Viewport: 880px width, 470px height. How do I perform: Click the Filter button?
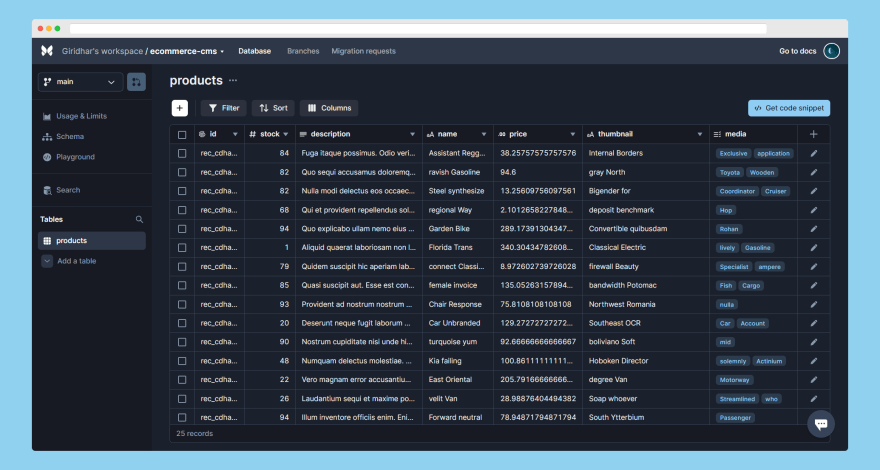click(x=224, y=108)
